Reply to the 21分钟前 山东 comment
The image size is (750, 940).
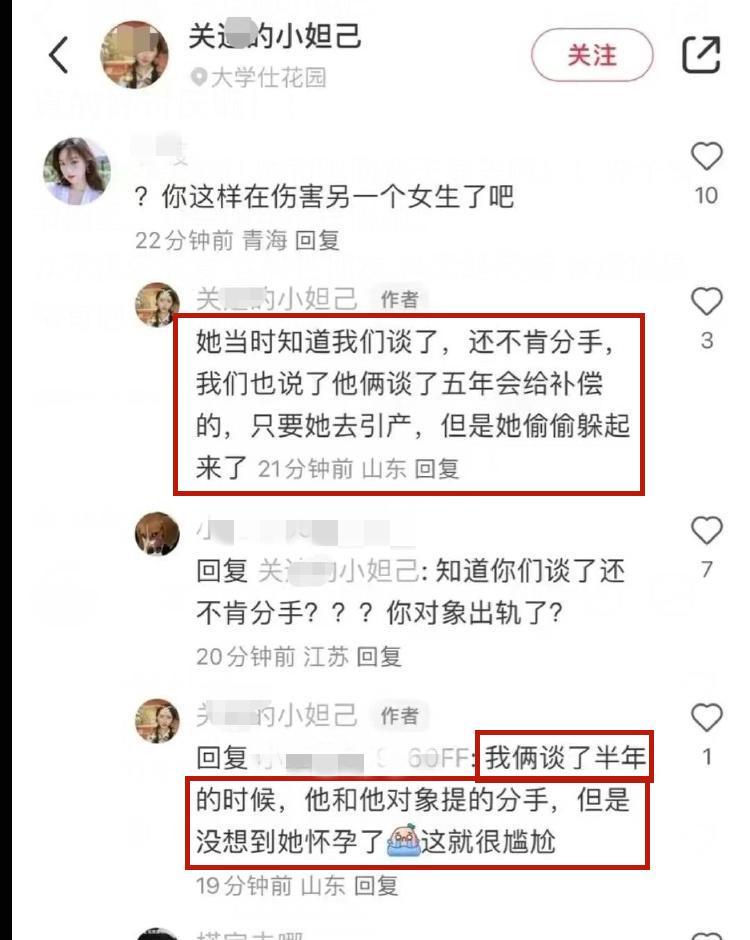(437, 469)
